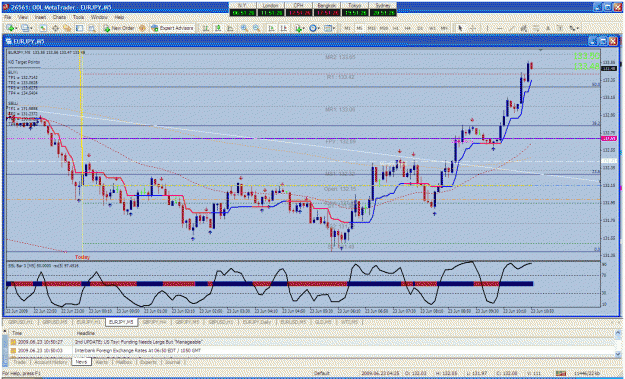
Task: Open the Charts menu
Action: coord(59,18)
